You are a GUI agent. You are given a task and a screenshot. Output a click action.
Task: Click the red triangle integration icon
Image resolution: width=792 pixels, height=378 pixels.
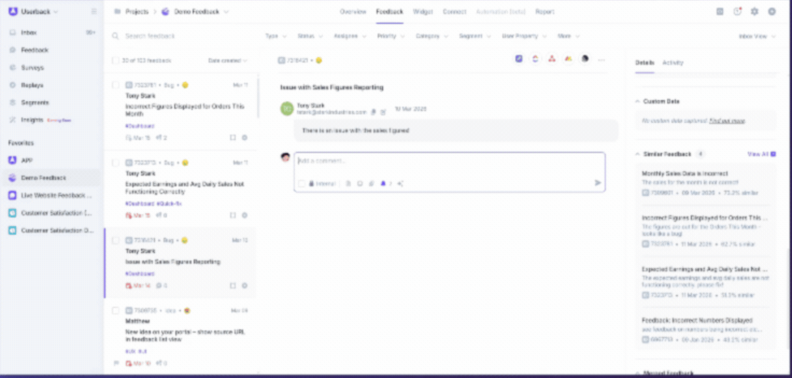[552, 59]
